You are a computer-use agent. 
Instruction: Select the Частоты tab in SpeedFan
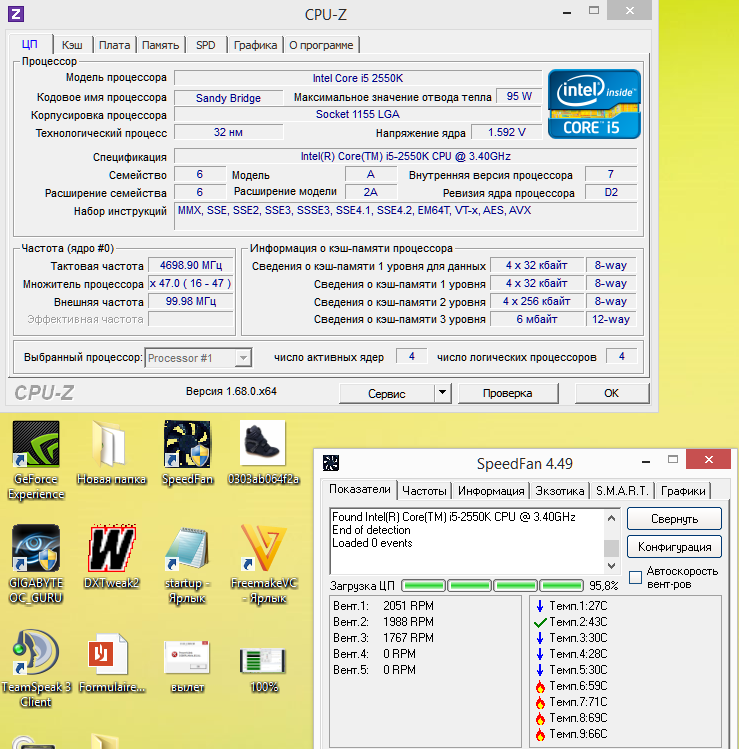[424, 491]
